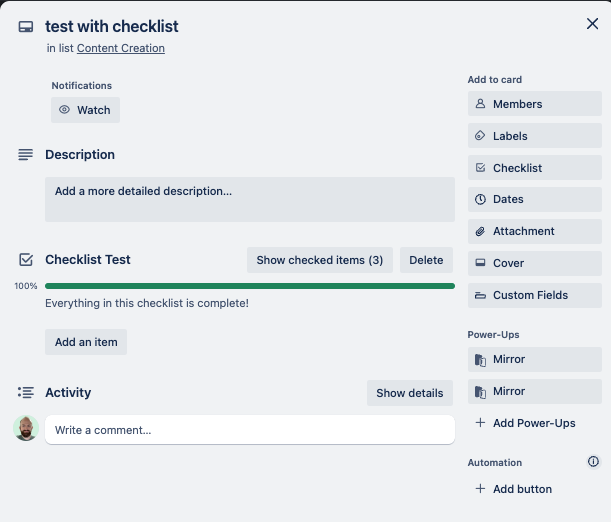This screenshot has height=522, width=611.
Task: Open the Automation info icon
Action: [x=593, y=462]
